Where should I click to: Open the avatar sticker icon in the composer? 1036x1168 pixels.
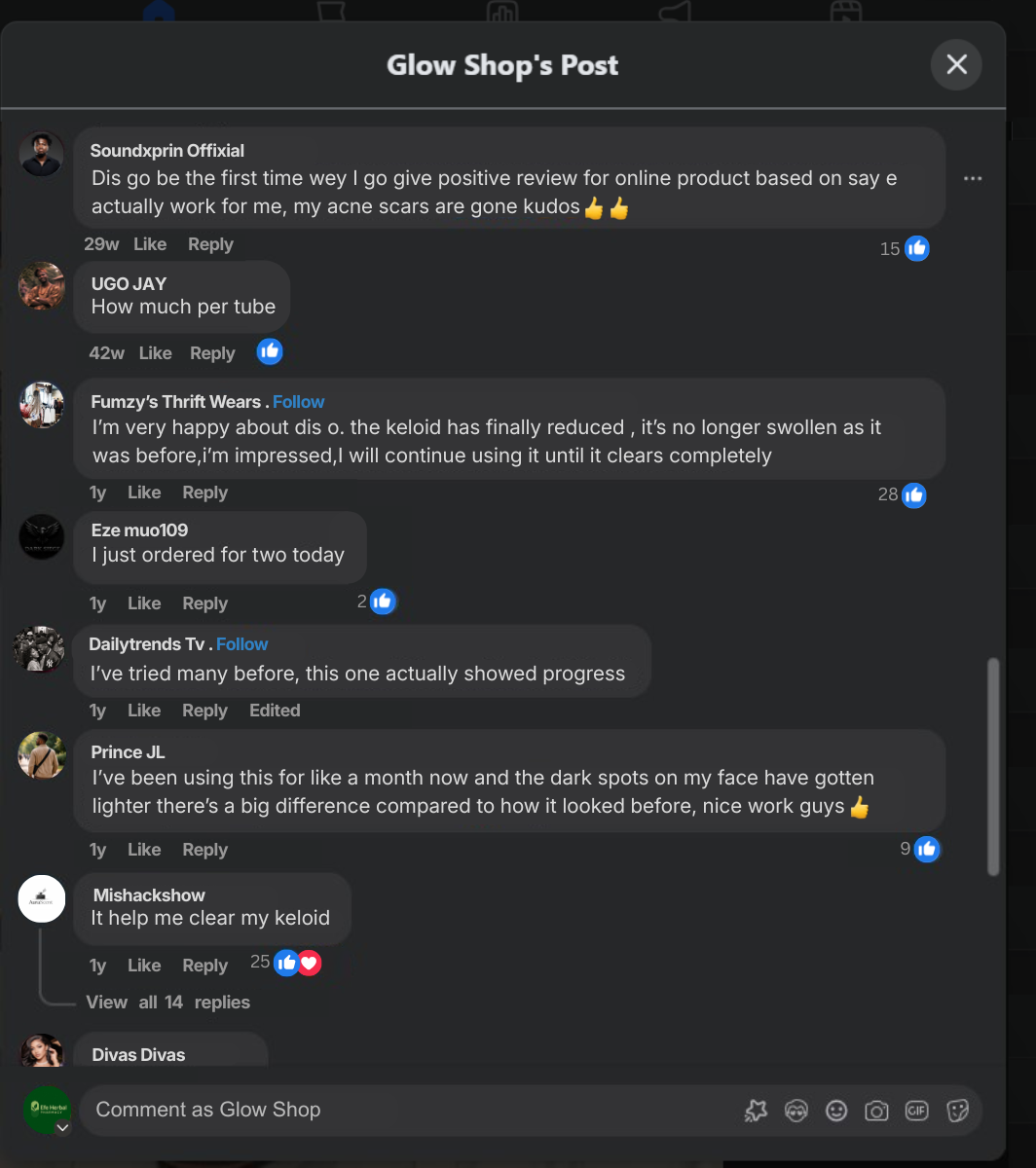coord(796,1111)
